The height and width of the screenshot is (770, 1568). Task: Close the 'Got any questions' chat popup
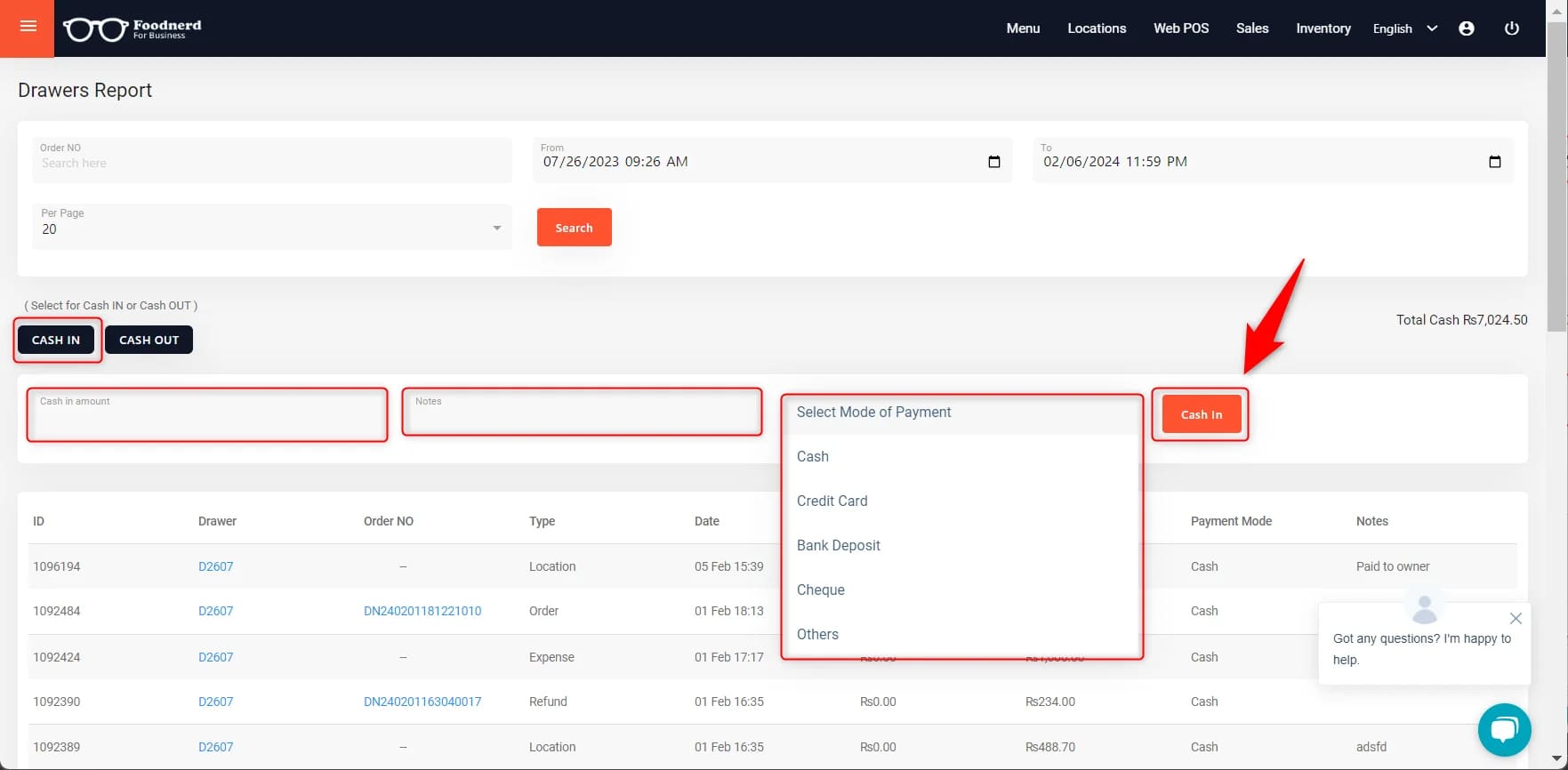click(1516, 618)
